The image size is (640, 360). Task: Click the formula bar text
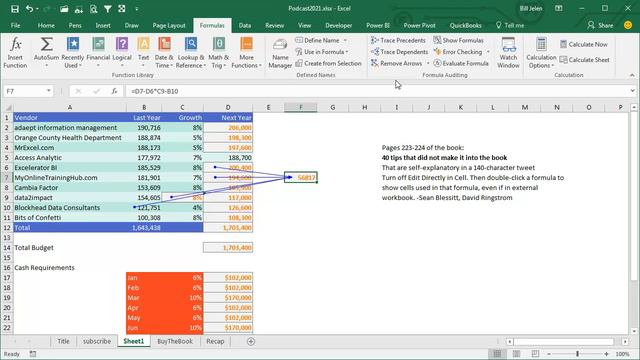coord(155,91)
